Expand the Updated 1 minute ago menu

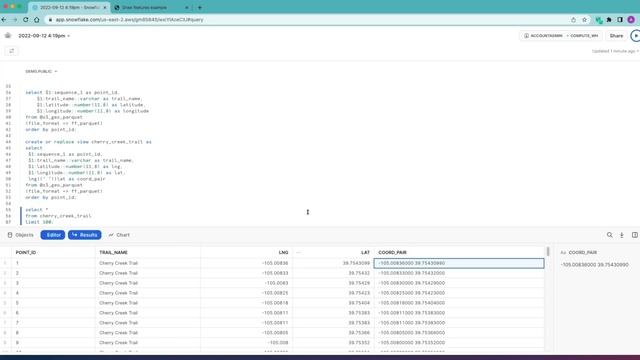point(615,51)
